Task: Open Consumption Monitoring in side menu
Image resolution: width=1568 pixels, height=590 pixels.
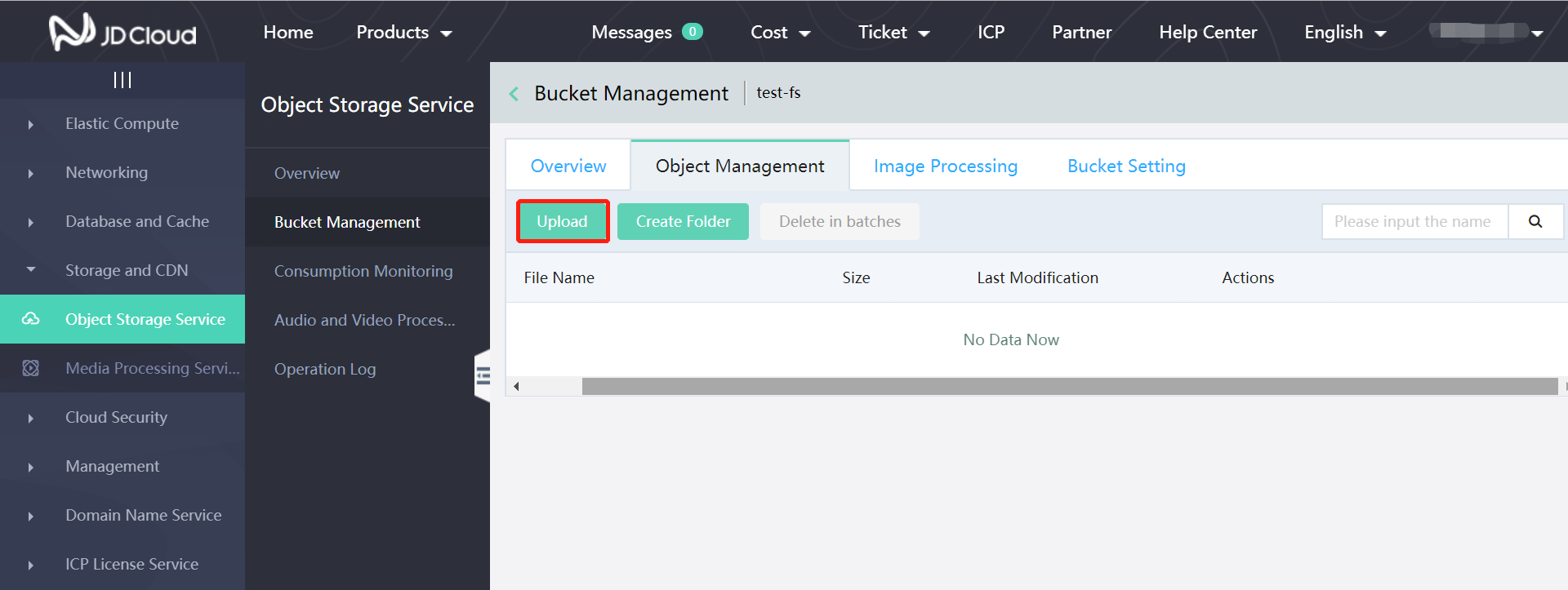Action: coord(367,271)
